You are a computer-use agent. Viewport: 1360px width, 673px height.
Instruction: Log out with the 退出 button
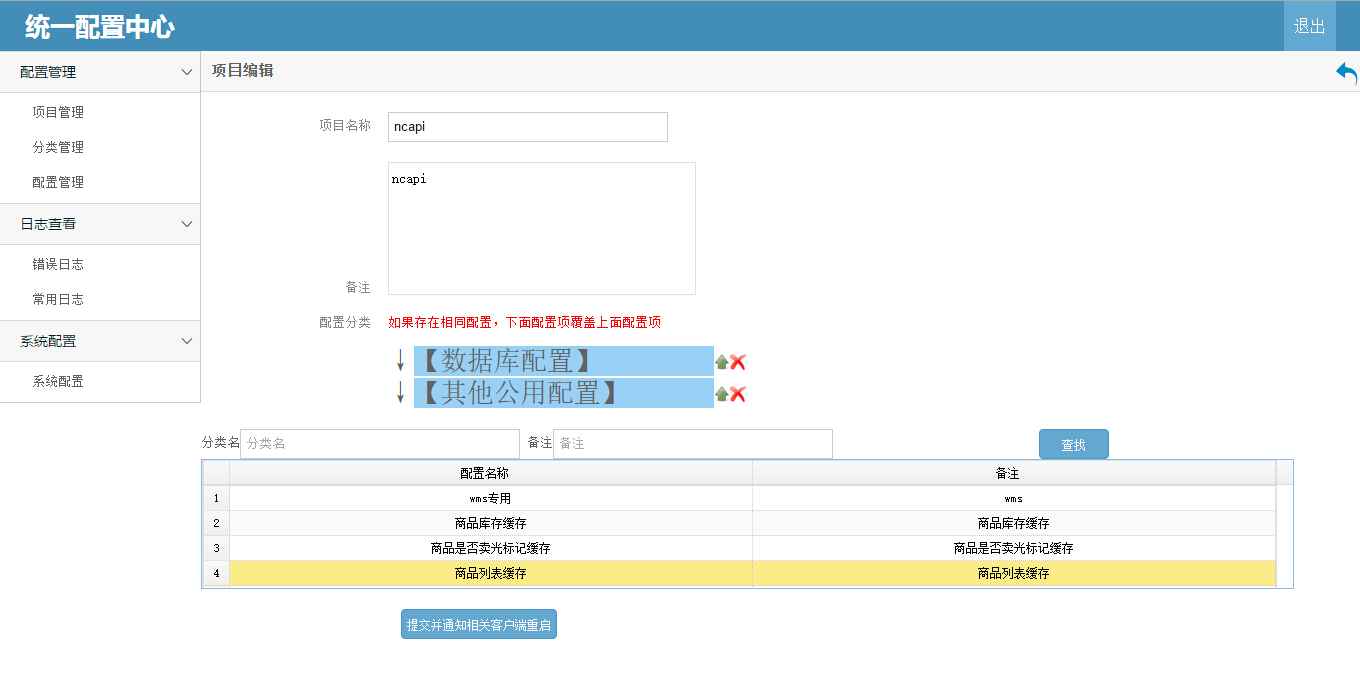[1310, 26]
